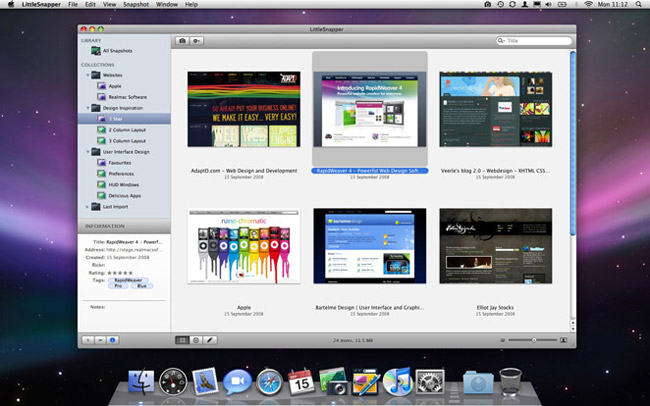Select All Snapshots in the library
650x406 pixels.
pos(117,51)
